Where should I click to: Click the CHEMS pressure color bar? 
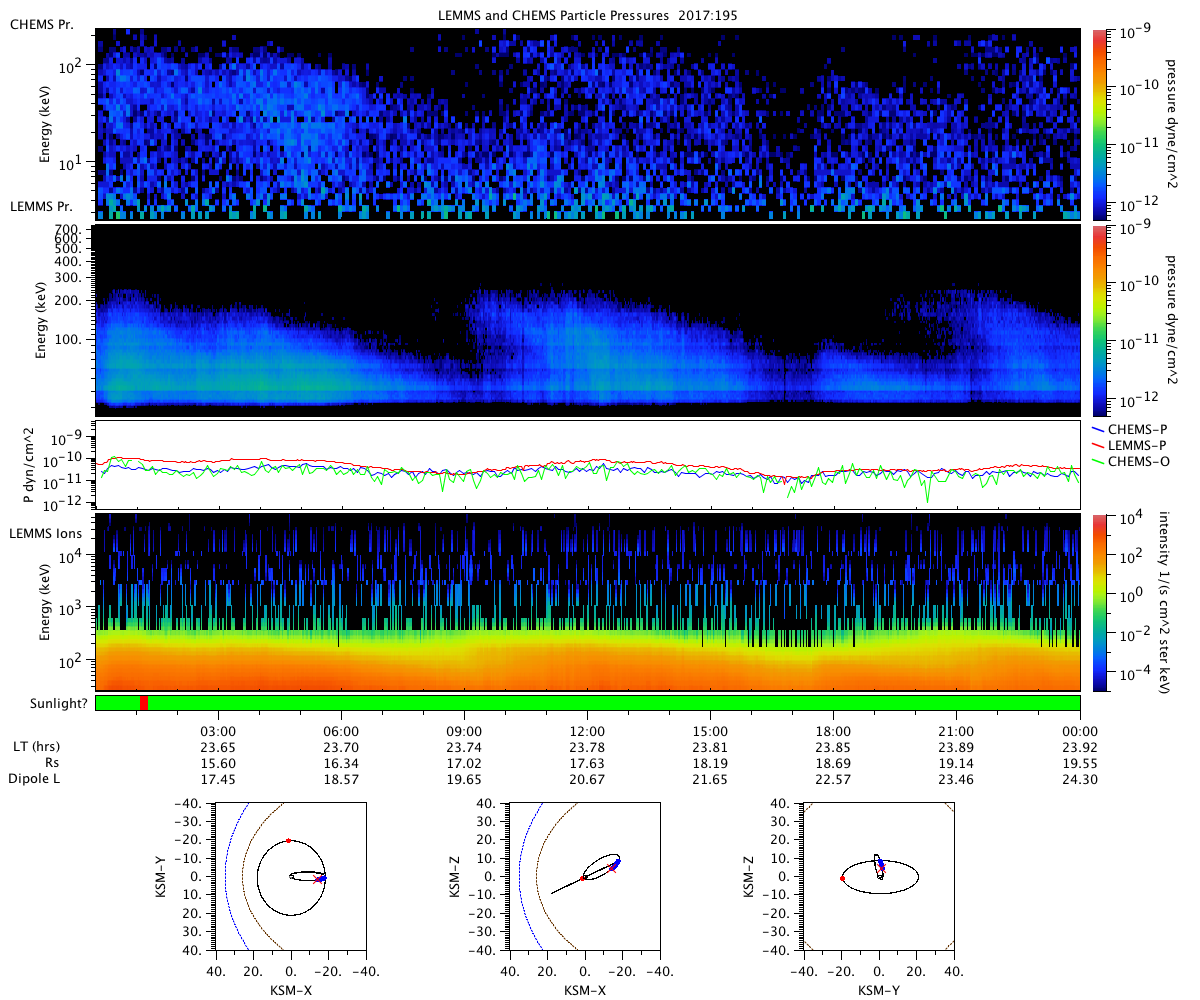(1102, 124)
